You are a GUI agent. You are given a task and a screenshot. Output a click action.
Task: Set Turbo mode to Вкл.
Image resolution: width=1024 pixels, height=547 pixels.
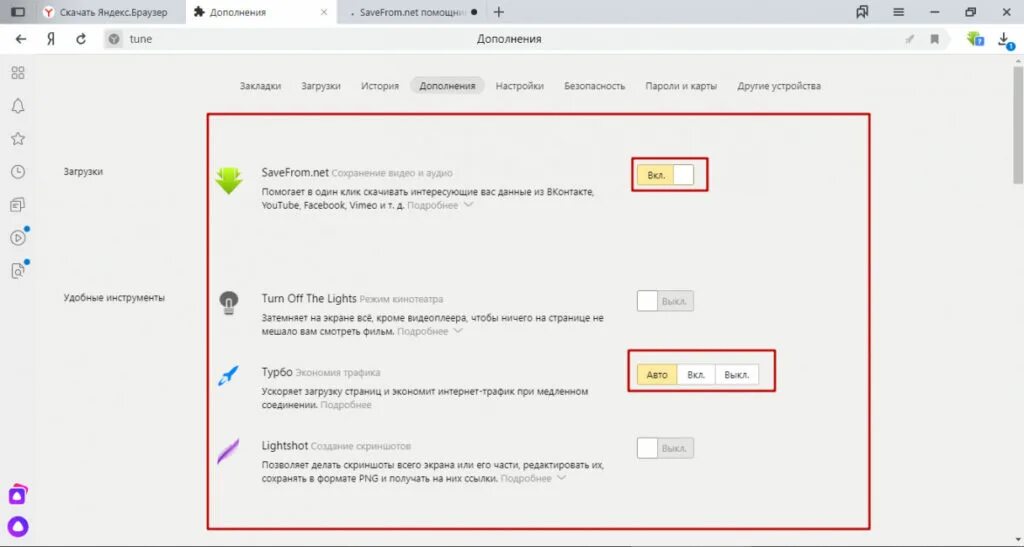[x=696, y=375]
